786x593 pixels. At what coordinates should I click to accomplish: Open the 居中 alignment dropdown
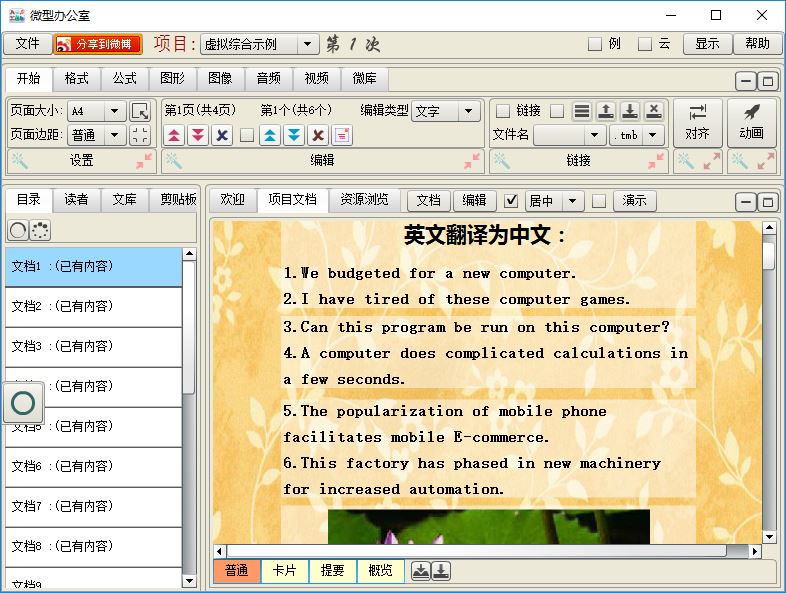(572, 201)
